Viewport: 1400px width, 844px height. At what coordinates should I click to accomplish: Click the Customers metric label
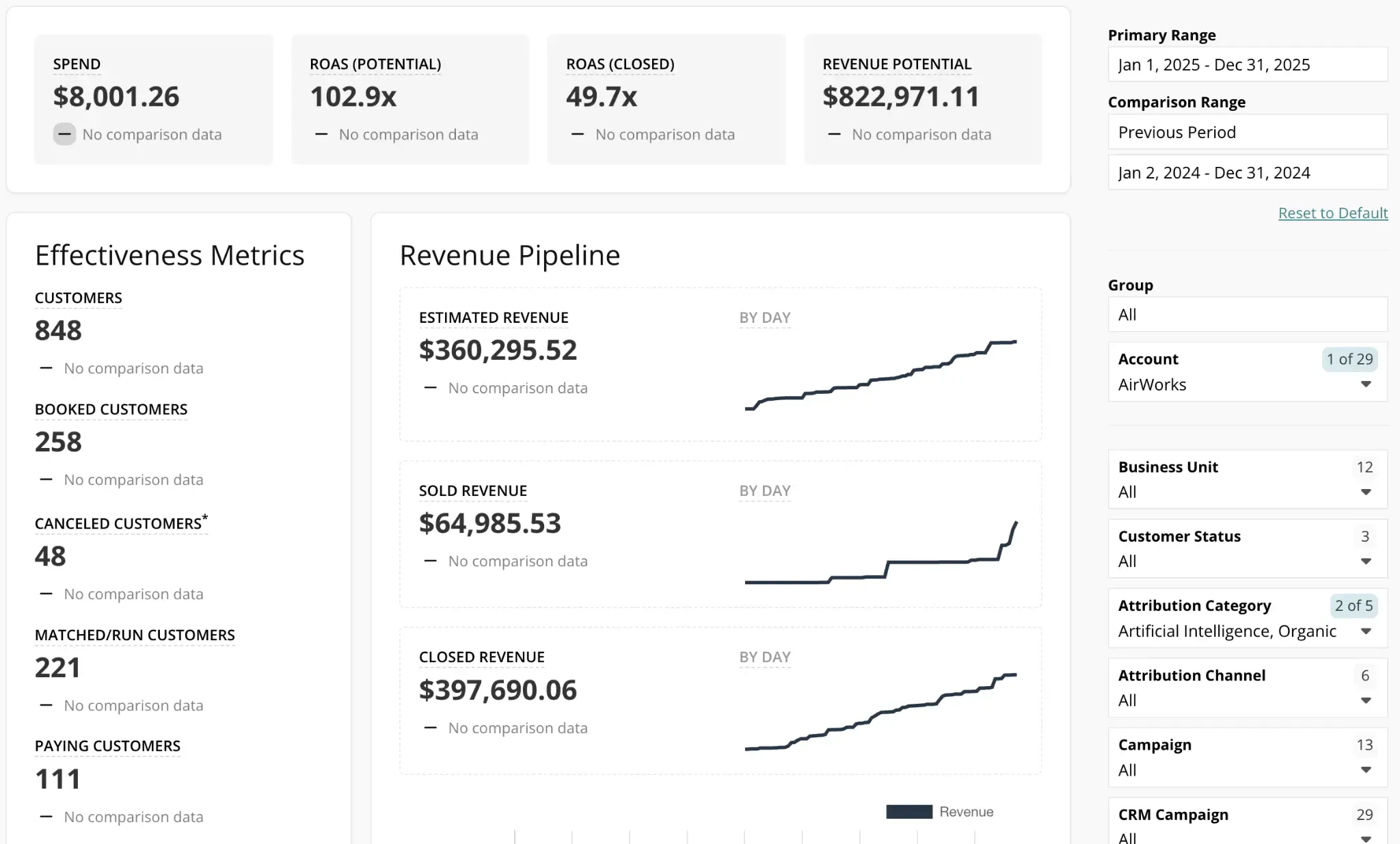[x=78, y=298]
